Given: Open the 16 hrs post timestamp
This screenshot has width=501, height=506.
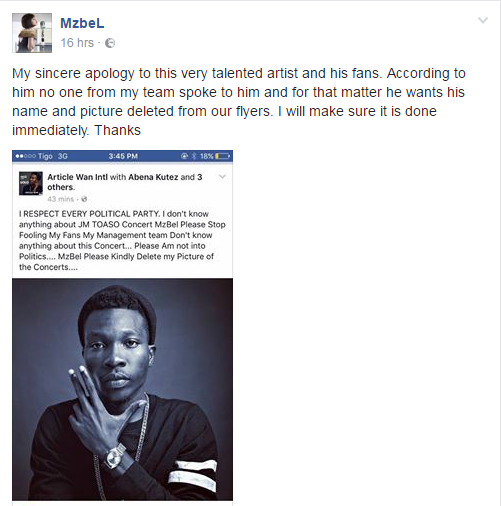Looking at the screenshot, I should [77, 43].
